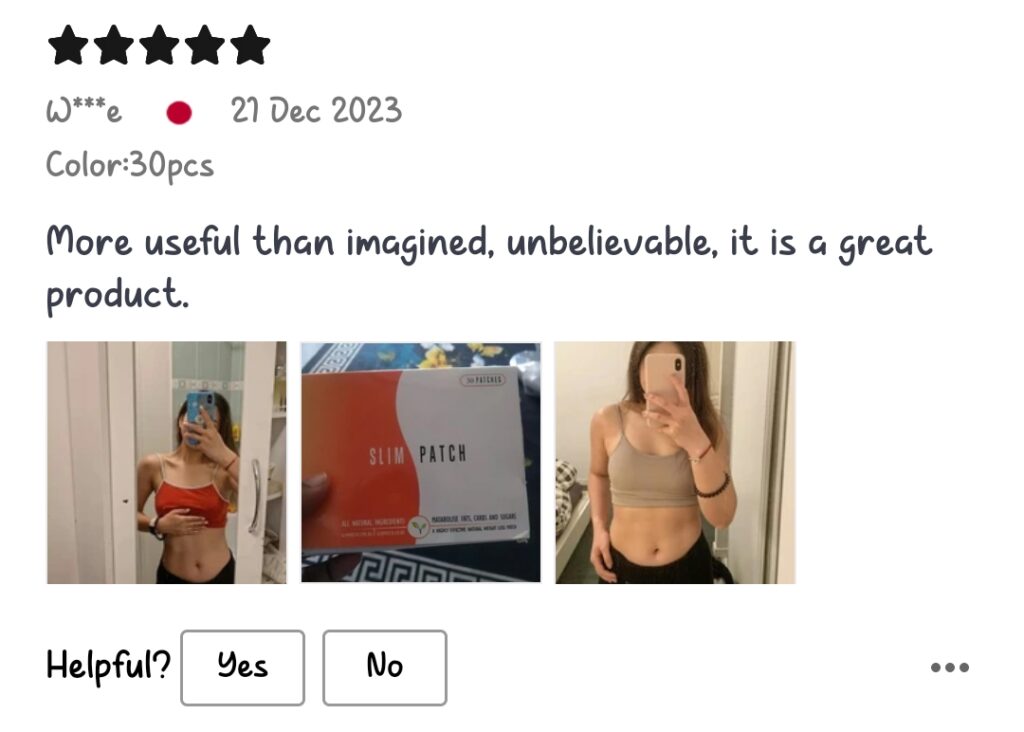Click the second star in the rating

pos(114,45)
